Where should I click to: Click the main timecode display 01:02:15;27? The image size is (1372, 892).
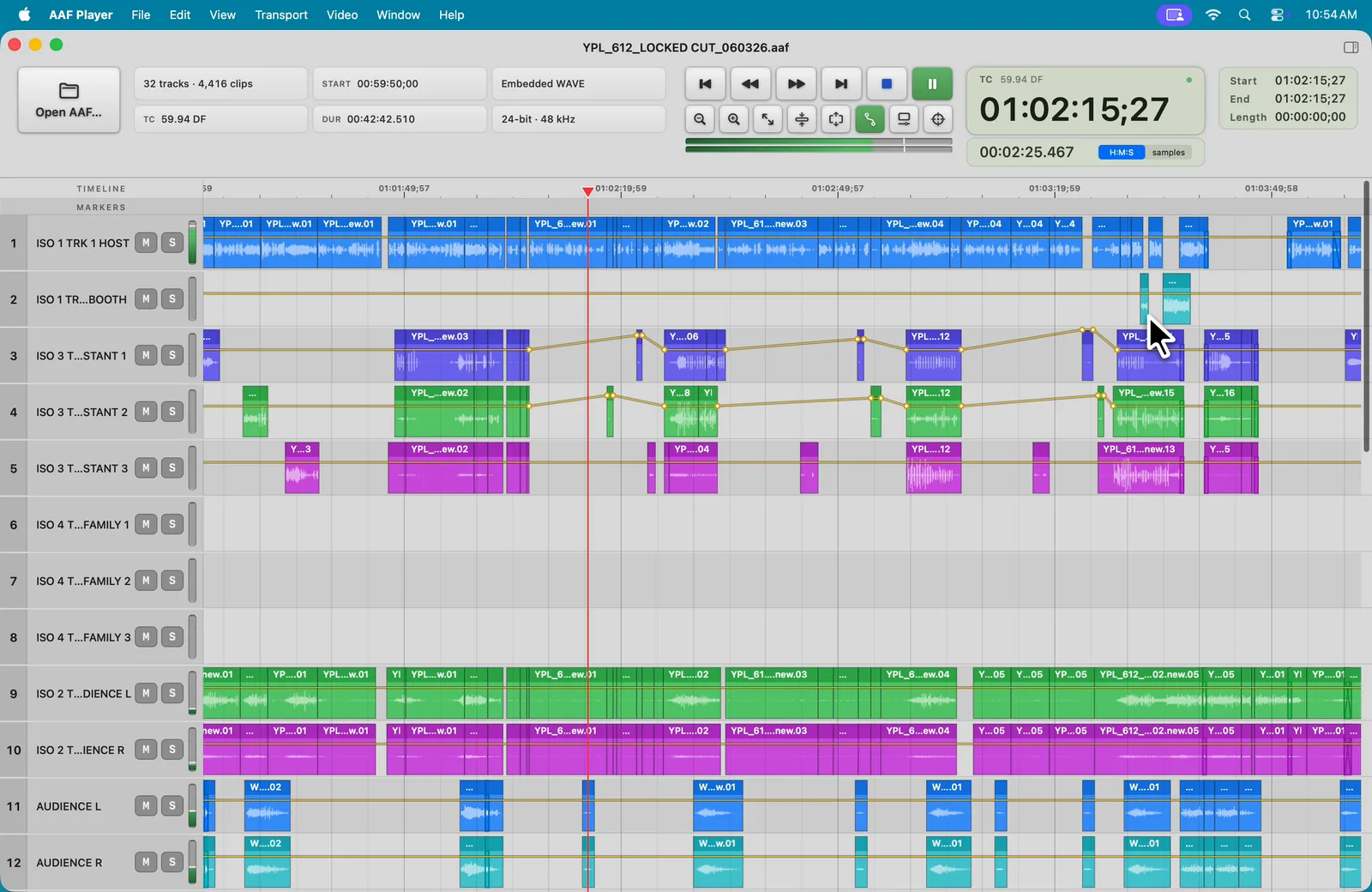pos(1074,109)
